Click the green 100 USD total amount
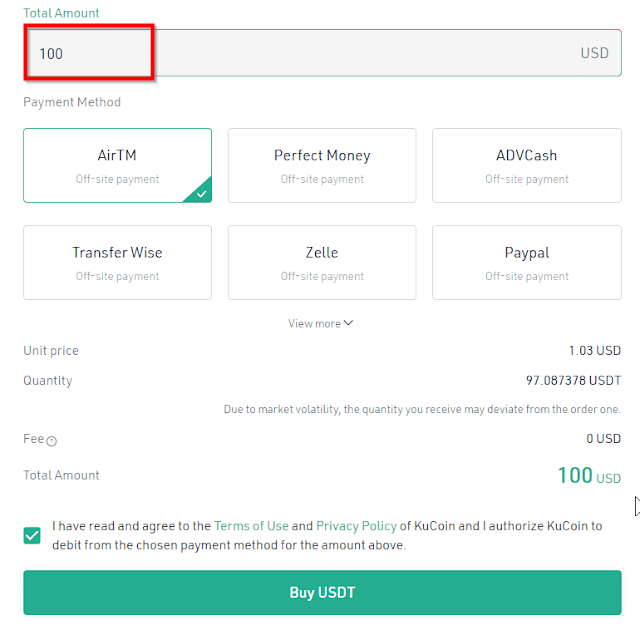640x630 pixels. (588, 476)
